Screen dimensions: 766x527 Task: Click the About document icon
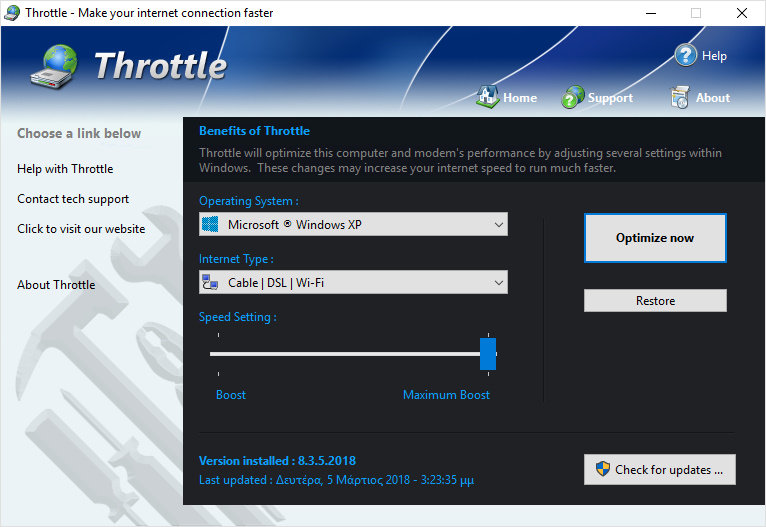pyautogui.click(x=680, y=97)
